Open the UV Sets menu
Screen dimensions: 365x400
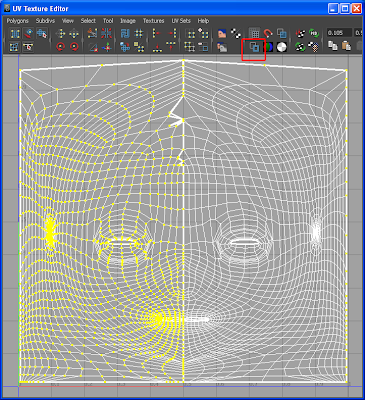(181, 21)
